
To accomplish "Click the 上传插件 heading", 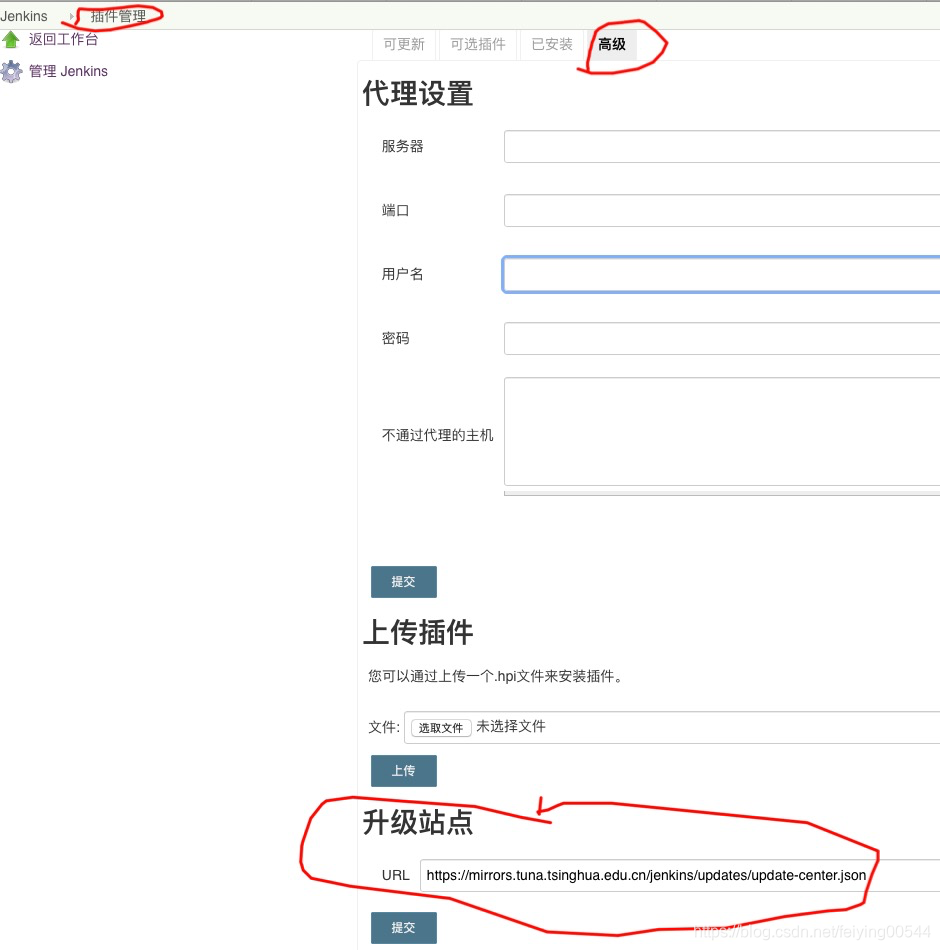I will [418, 633].
